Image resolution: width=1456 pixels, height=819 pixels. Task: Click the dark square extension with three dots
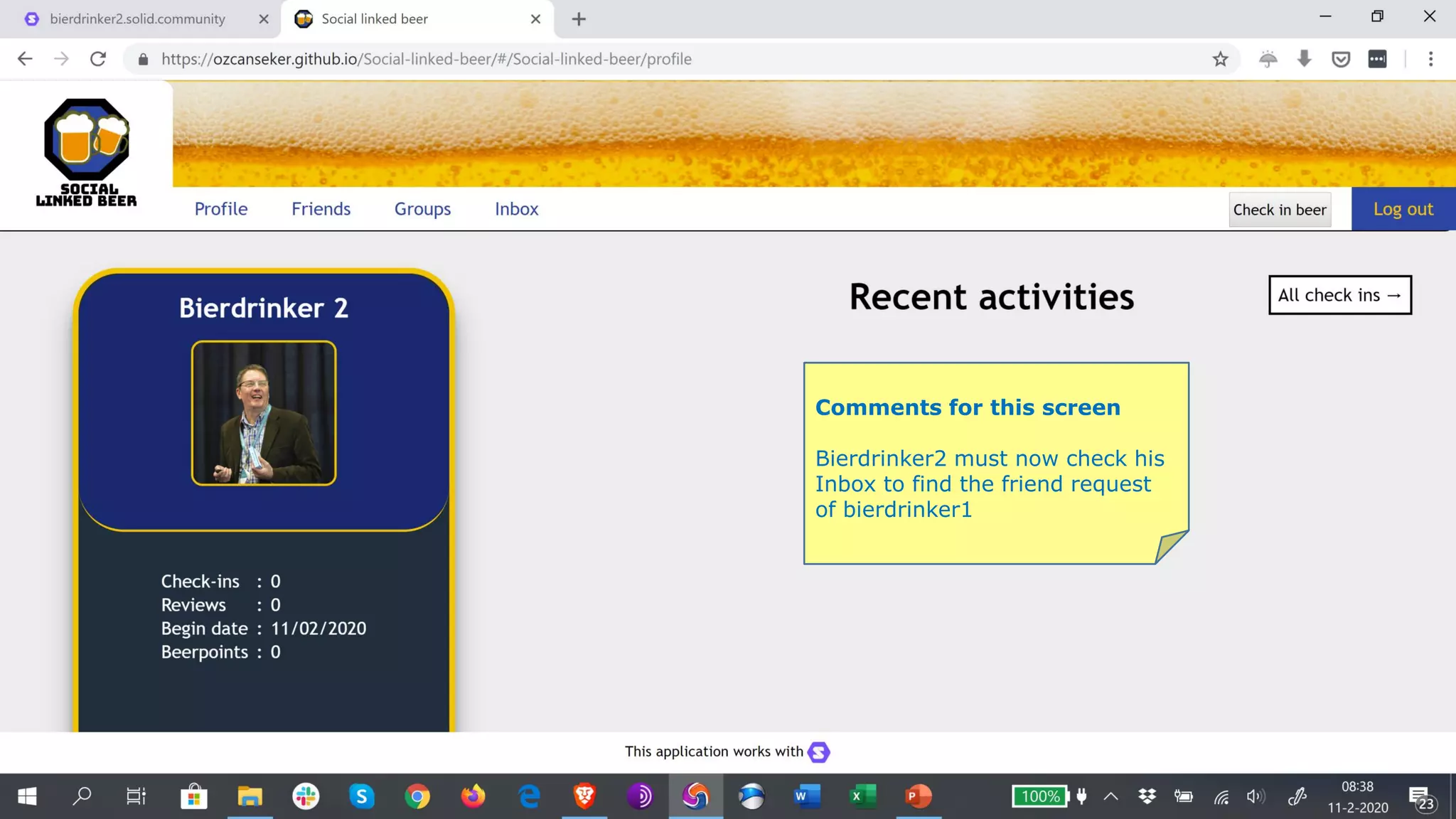pyautogui.click(x=1377, y=59)
